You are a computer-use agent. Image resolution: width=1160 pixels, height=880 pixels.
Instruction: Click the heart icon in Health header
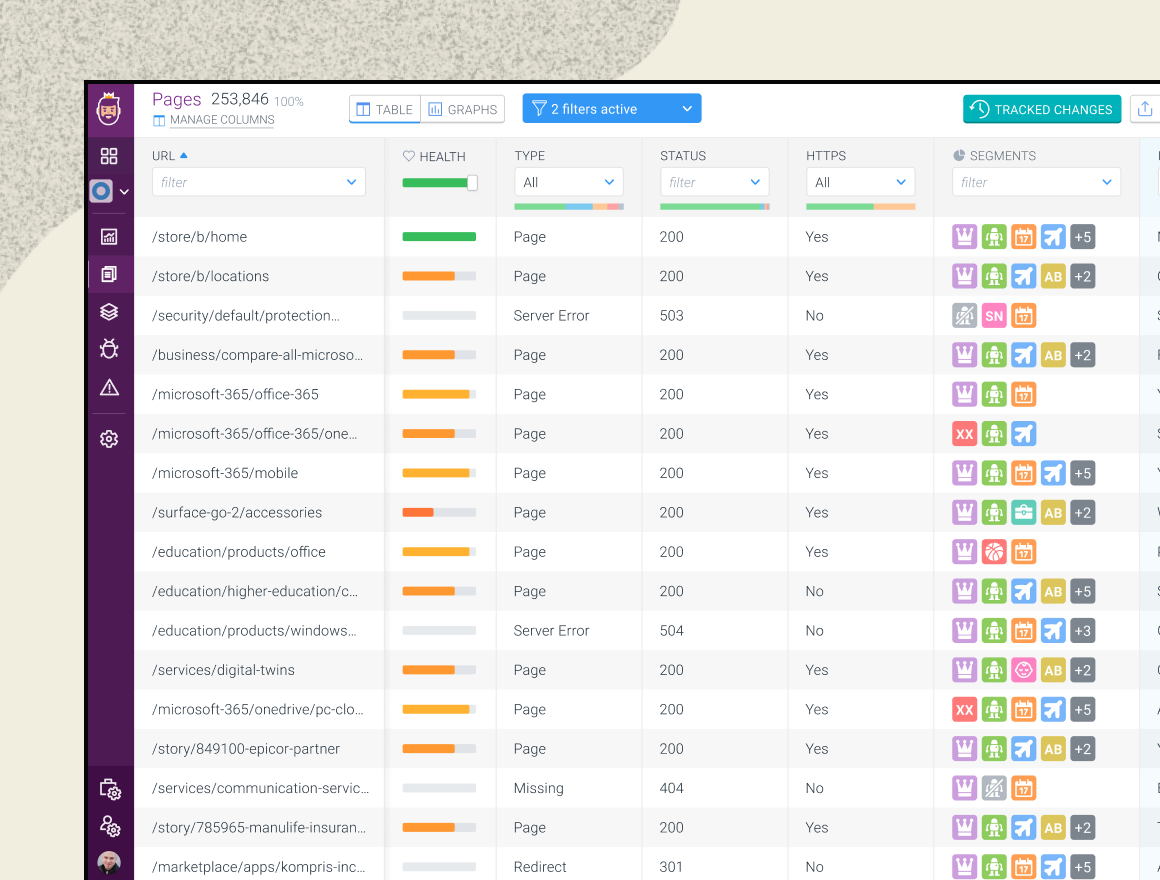tap(408, 156)
